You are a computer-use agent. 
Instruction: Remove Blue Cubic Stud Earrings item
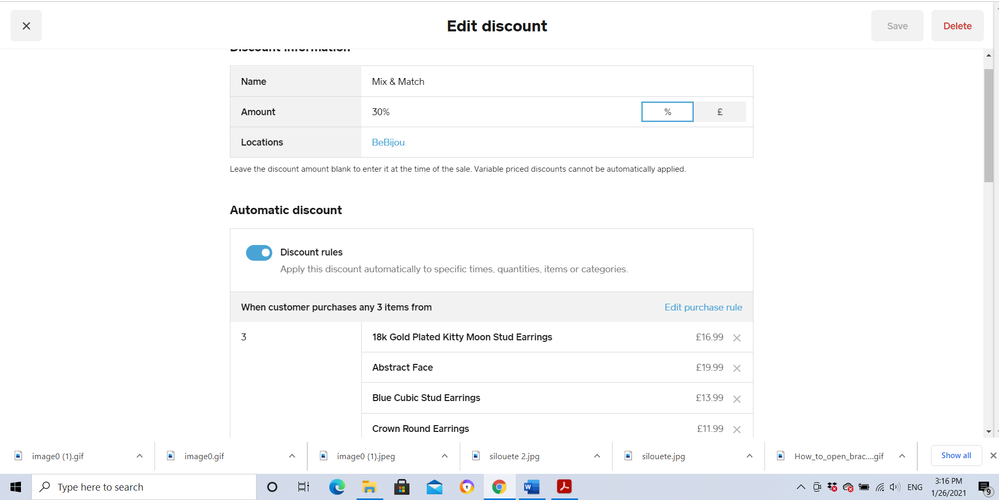pyautogui.click(x=737, y=399)
